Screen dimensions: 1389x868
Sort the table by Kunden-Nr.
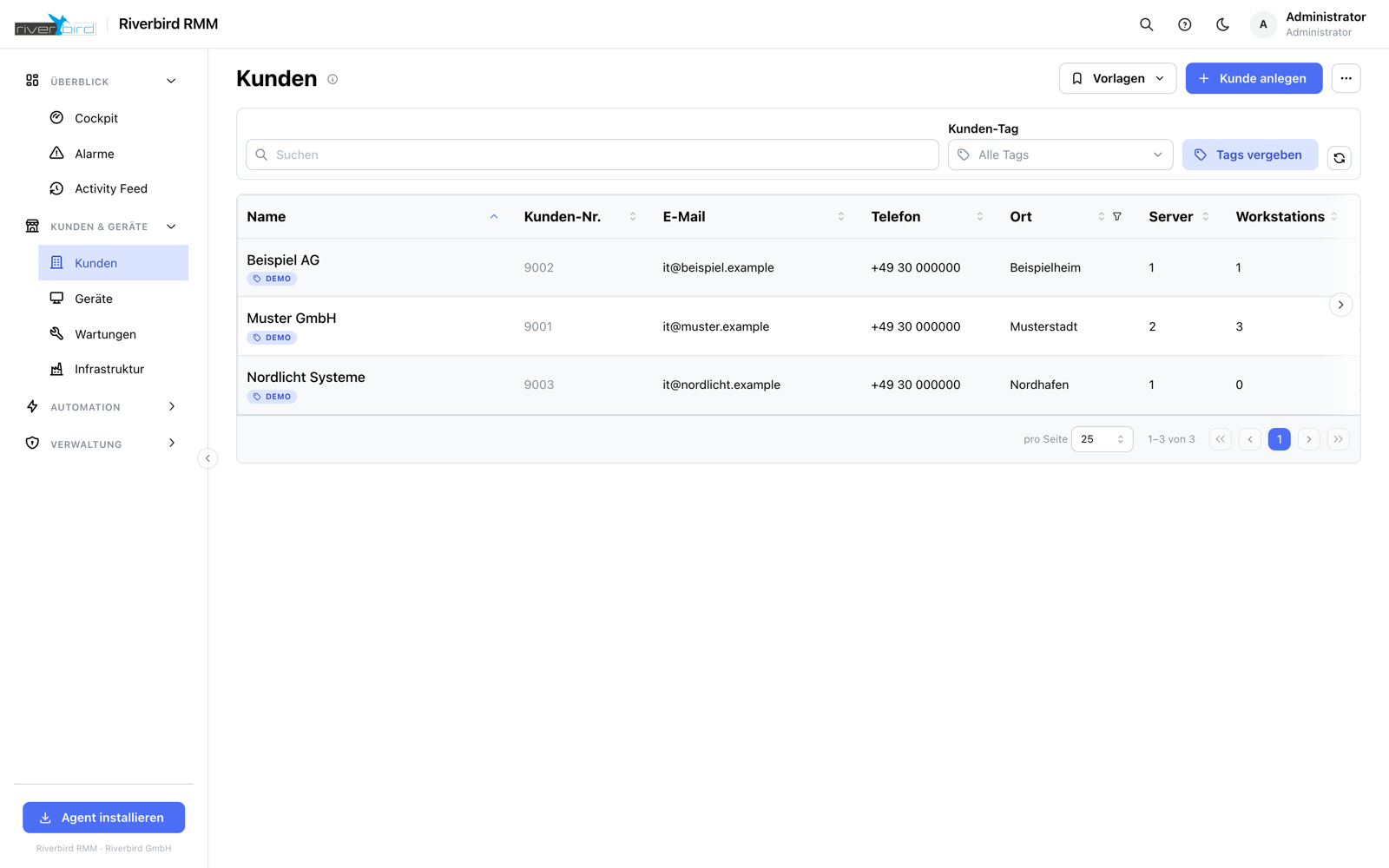click(633, 217)
